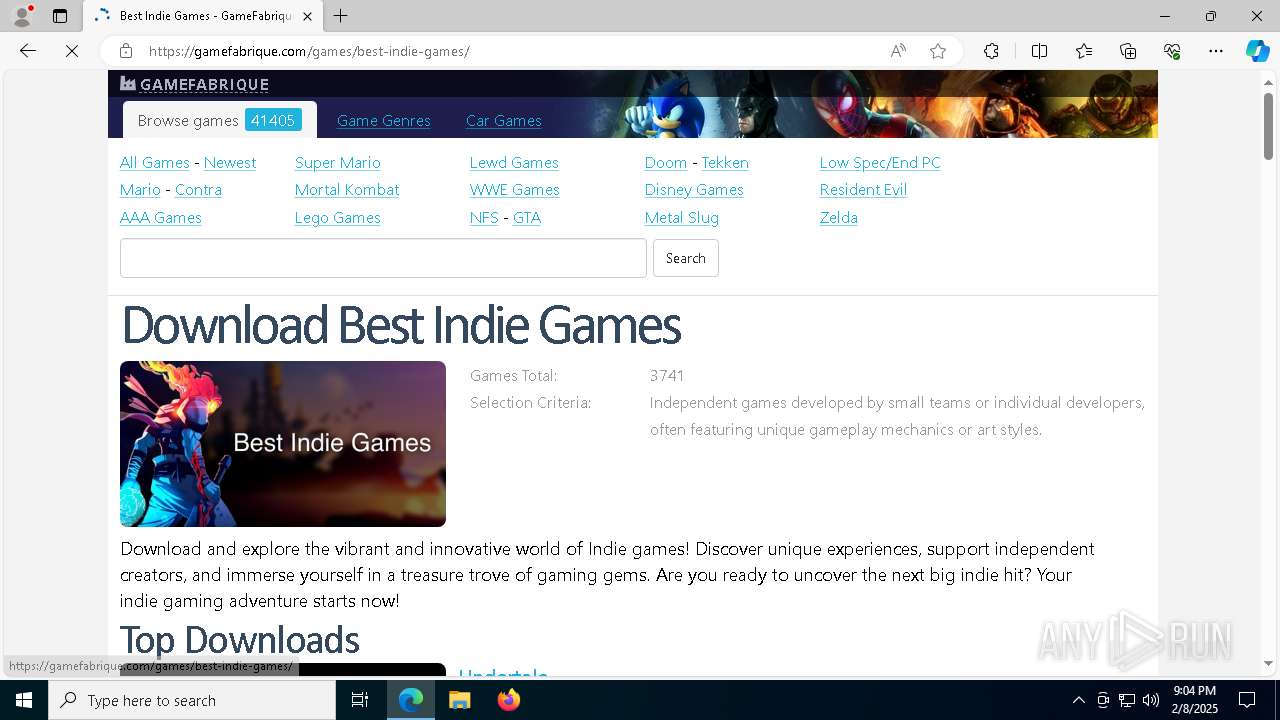Click scrollbar down arrow
This screenshot has height=720, width=1280.
(x=1268, y=663)
